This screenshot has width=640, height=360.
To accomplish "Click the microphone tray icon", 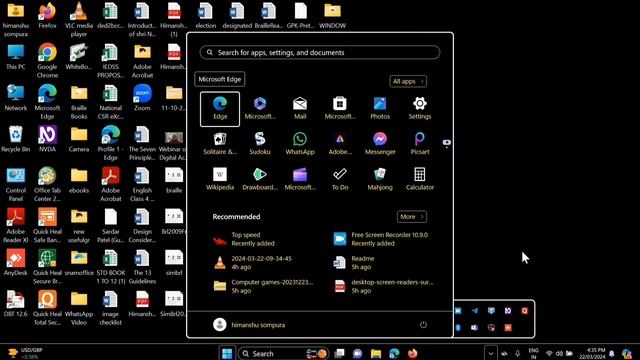I will [x=518, y=353].
